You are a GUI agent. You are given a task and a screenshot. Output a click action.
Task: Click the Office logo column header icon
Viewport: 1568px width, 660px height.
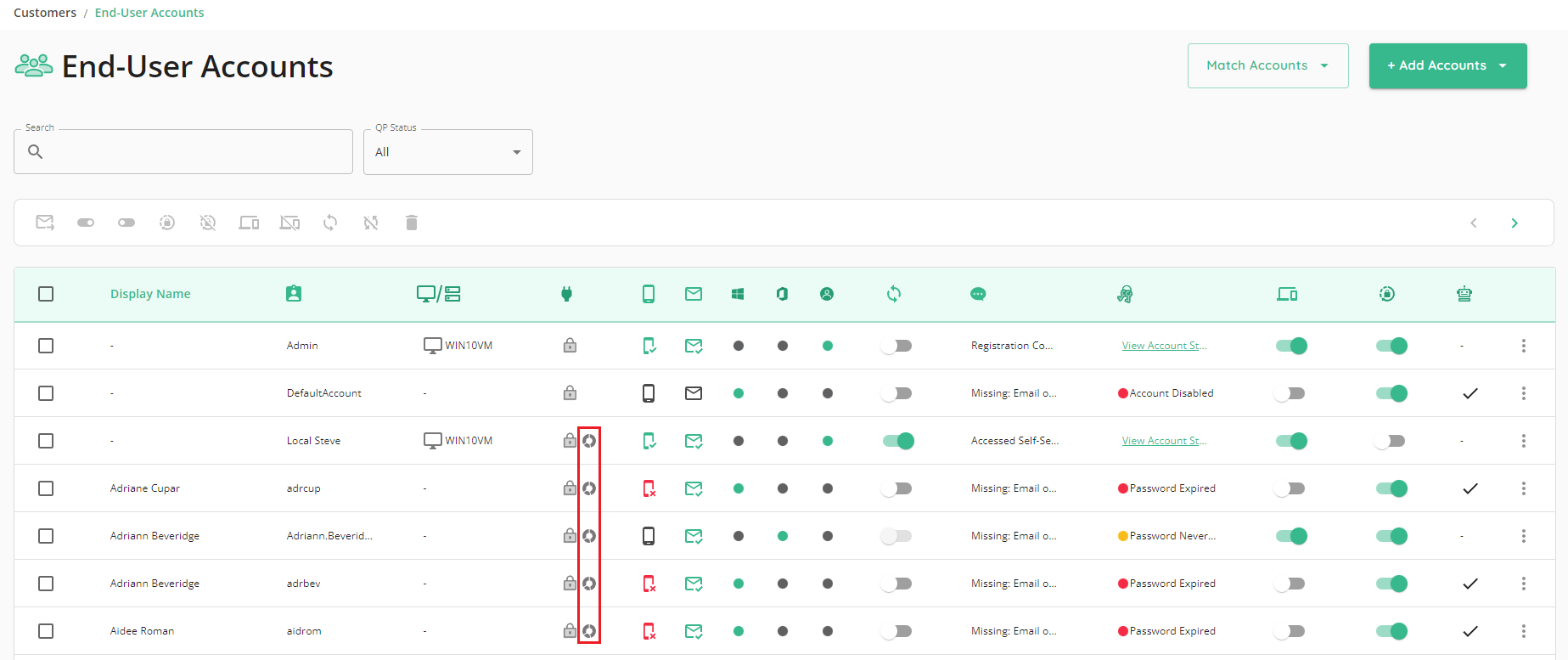(782, 294)
